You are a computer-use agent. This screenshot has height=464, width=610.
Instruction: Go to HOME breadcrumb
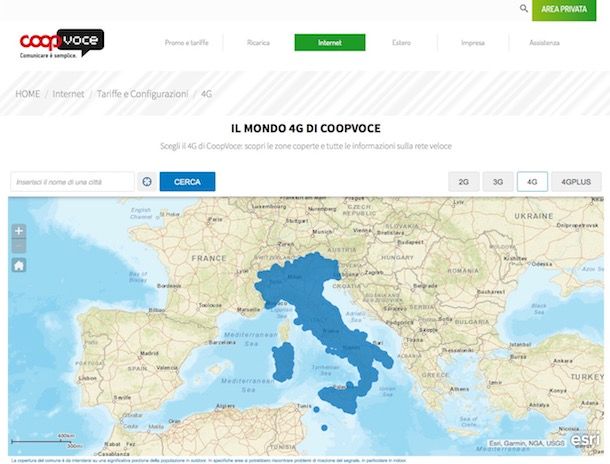point(28,94)
